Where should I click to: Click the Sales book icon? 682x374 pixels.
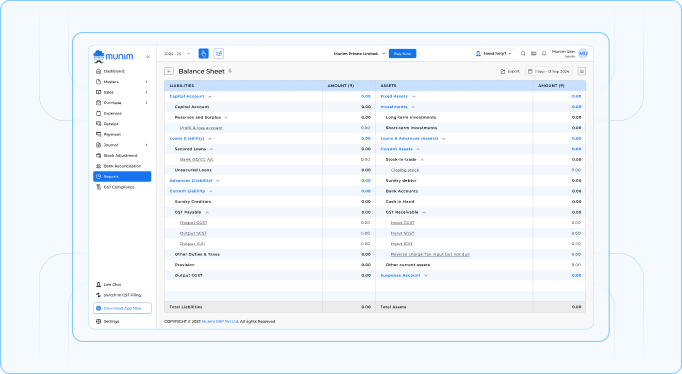tap(98, 92)
